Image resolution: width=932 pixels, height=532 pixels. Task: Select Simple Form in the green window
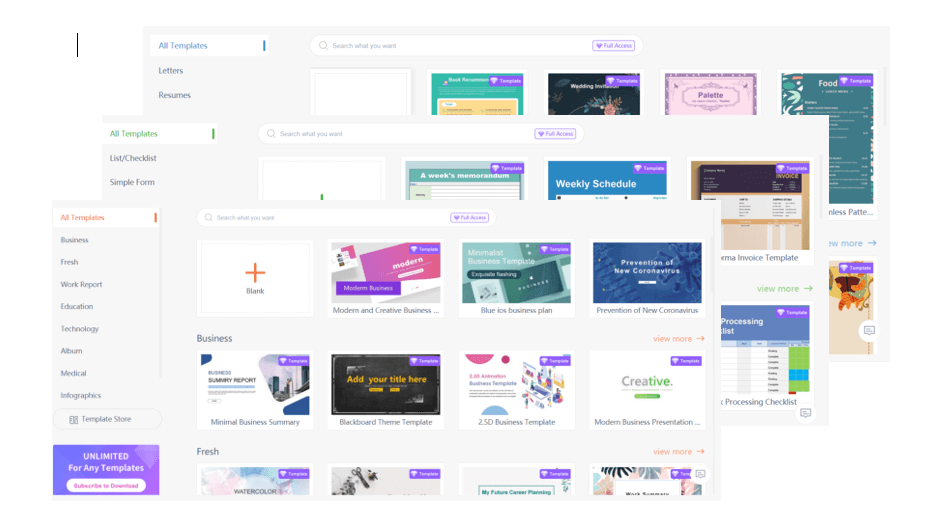tap(132, 182)
